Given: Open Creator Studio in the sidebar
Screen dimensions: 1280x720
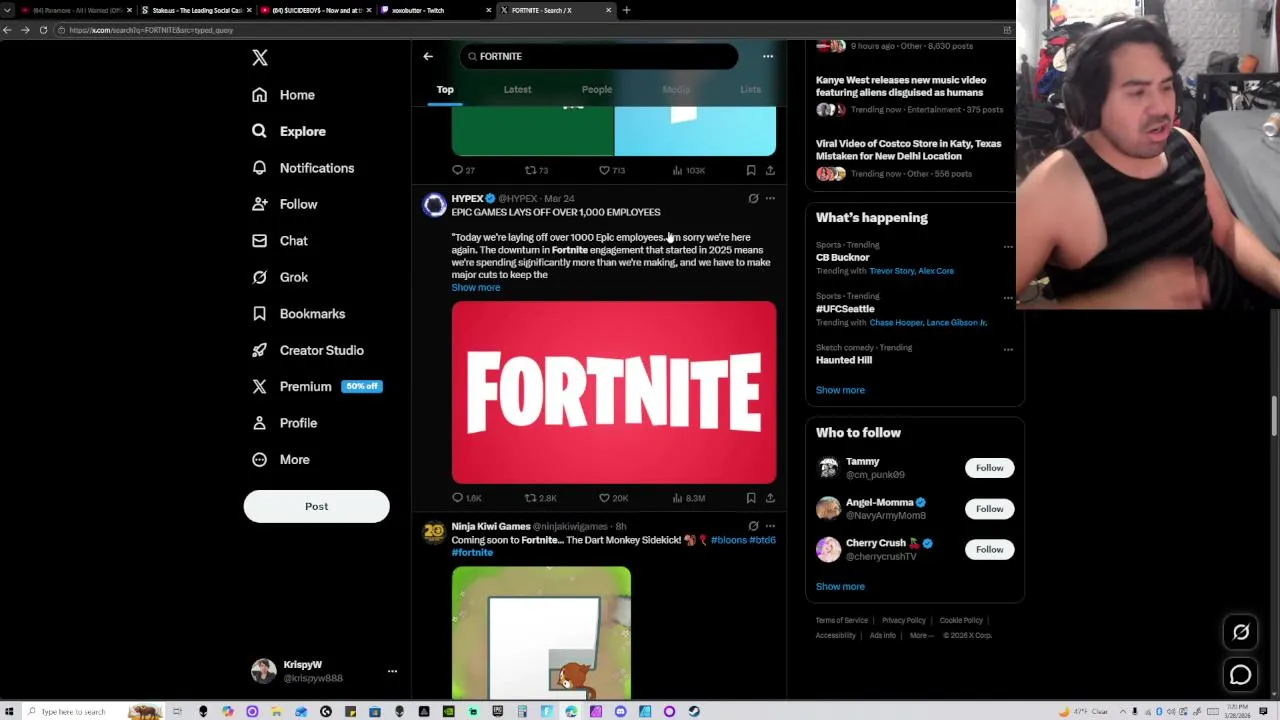Looking at the screenshot, I should [x=307, y=350].
